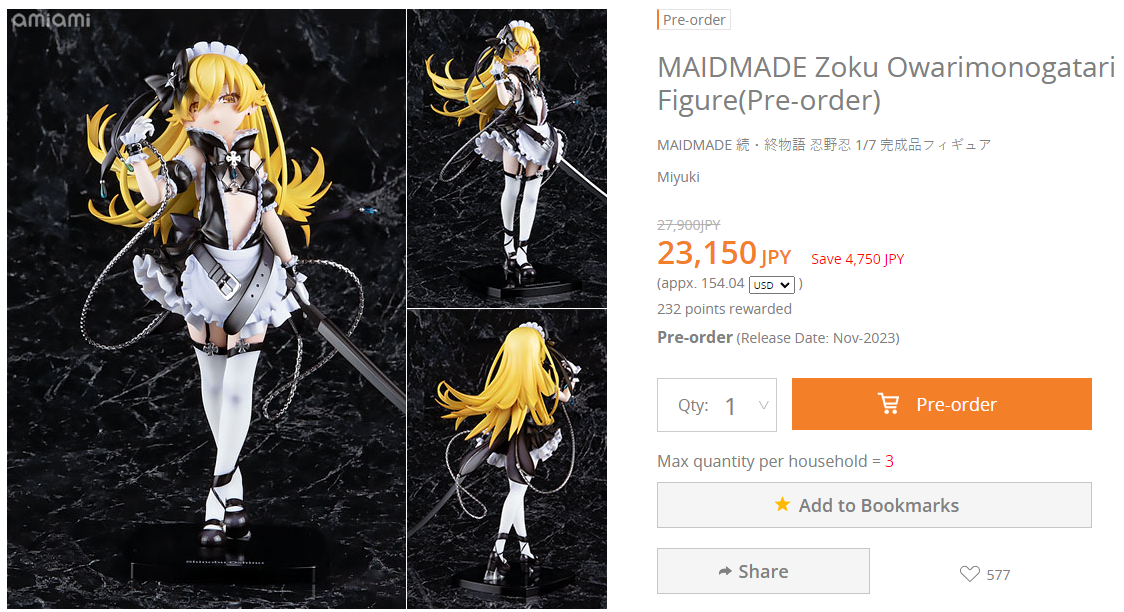Click the 23,150 JPY sale price
1124x612 pixels.
[724, 254]
